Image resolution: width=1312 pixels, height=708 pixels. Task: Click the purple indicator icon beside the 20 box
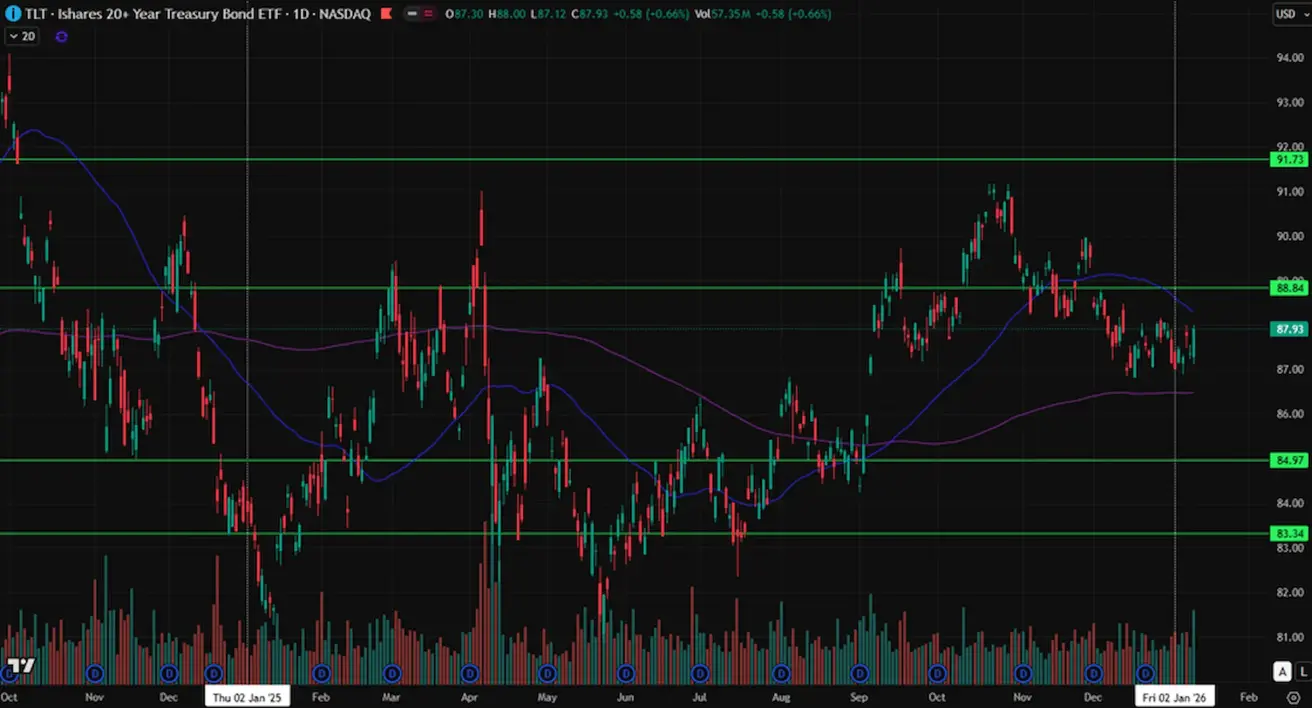[x=62, y=36]
